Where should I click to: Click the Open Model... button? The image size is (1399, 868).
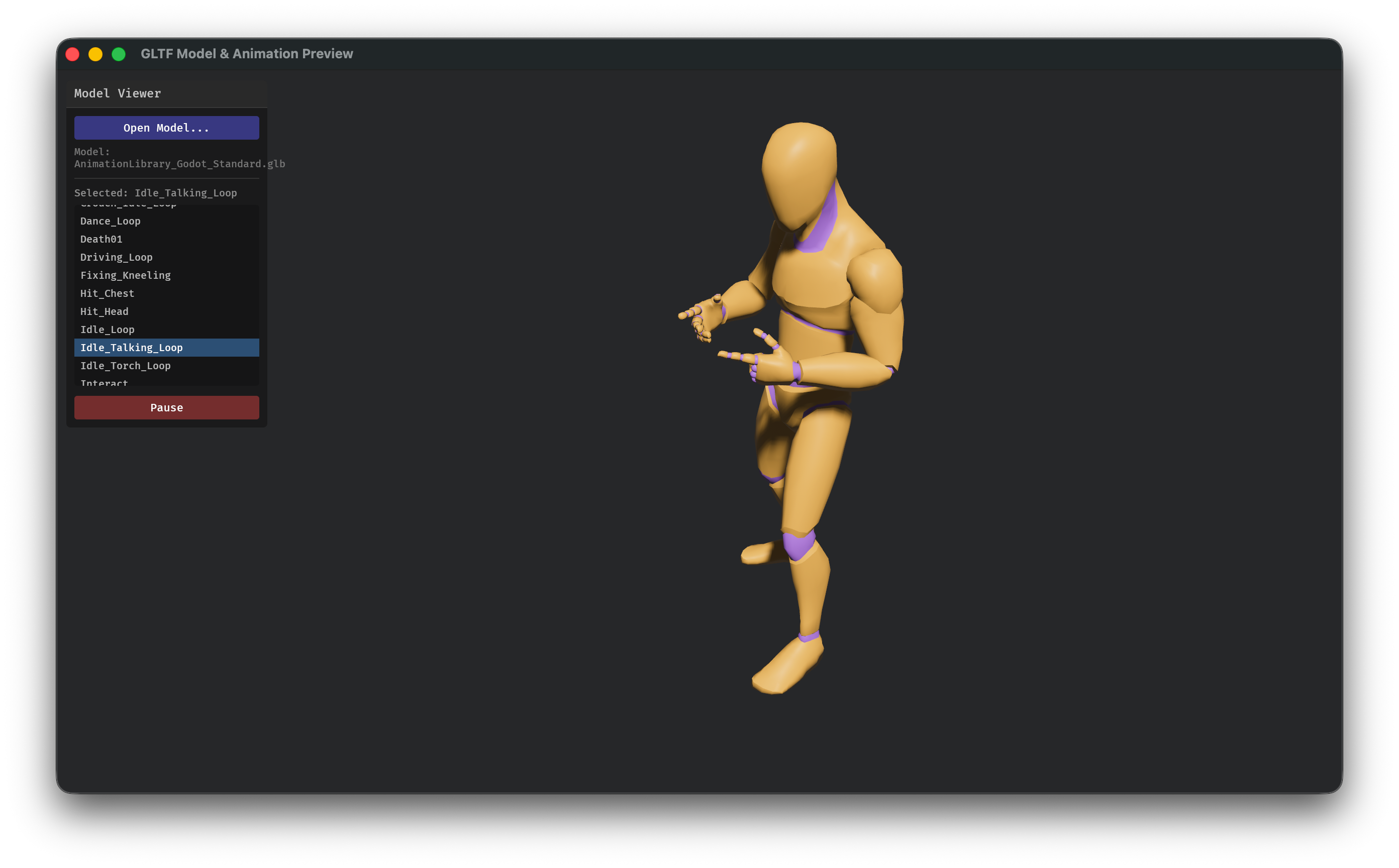[x=166, y=128]
